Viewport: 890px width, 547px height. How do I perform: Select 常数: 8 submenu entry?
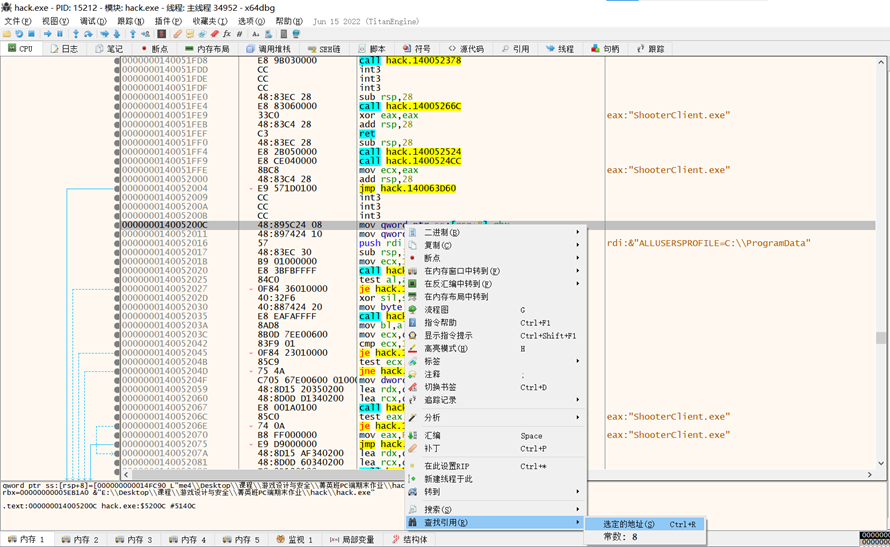point(620,537)
